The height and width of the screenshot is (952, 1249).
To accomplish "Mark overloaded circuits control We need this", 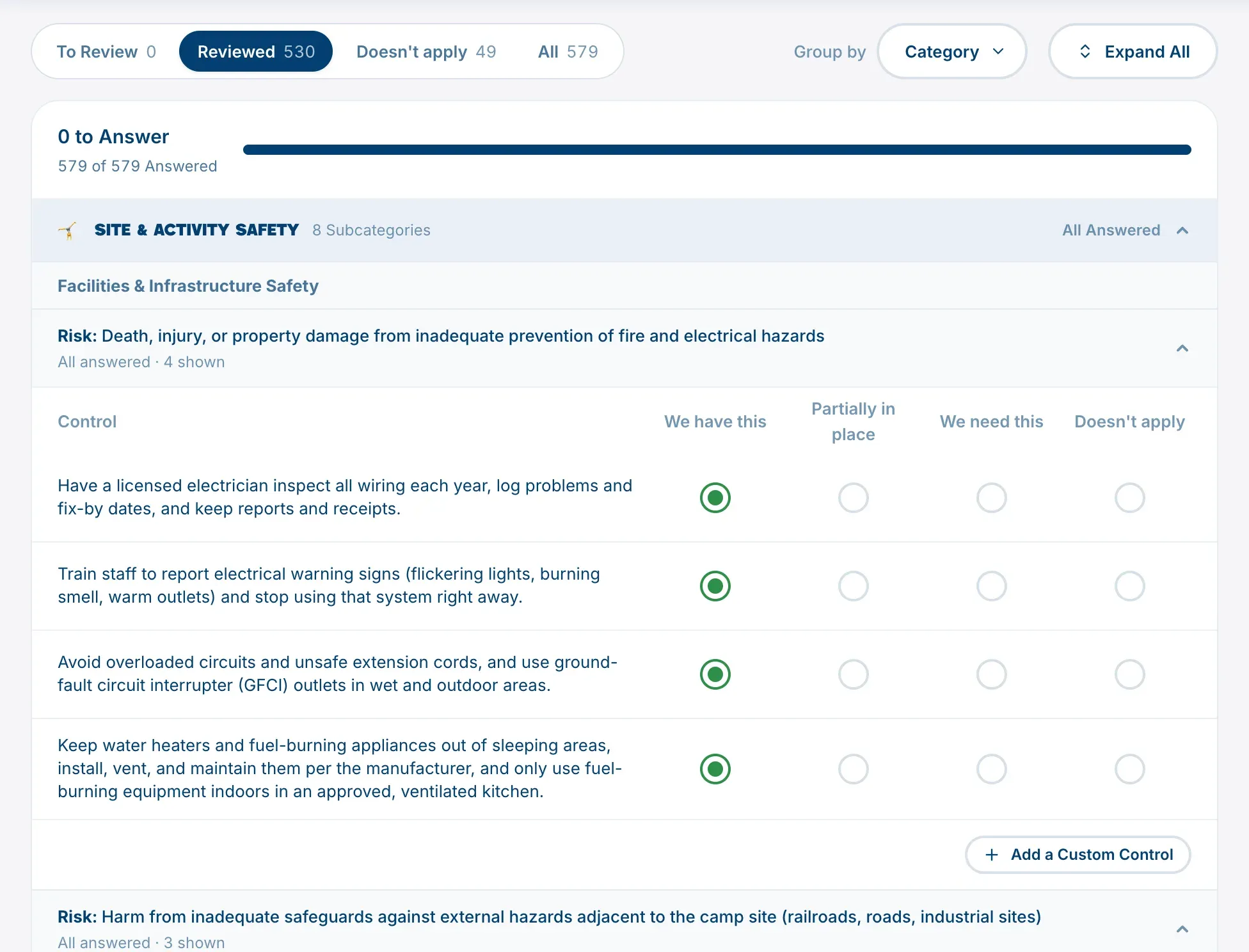I will [x=992, y=674].
